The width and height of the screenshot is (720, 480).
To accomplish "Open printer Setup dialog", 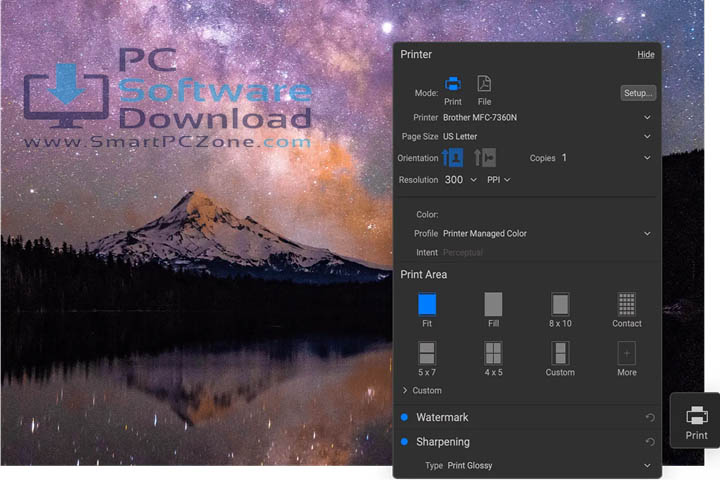I will [638, 93].
